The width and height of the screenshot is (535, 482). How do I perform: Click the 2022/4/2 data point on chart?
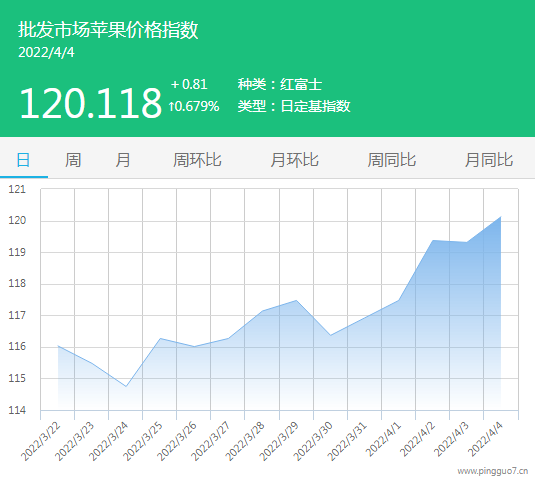click(433, 240)
